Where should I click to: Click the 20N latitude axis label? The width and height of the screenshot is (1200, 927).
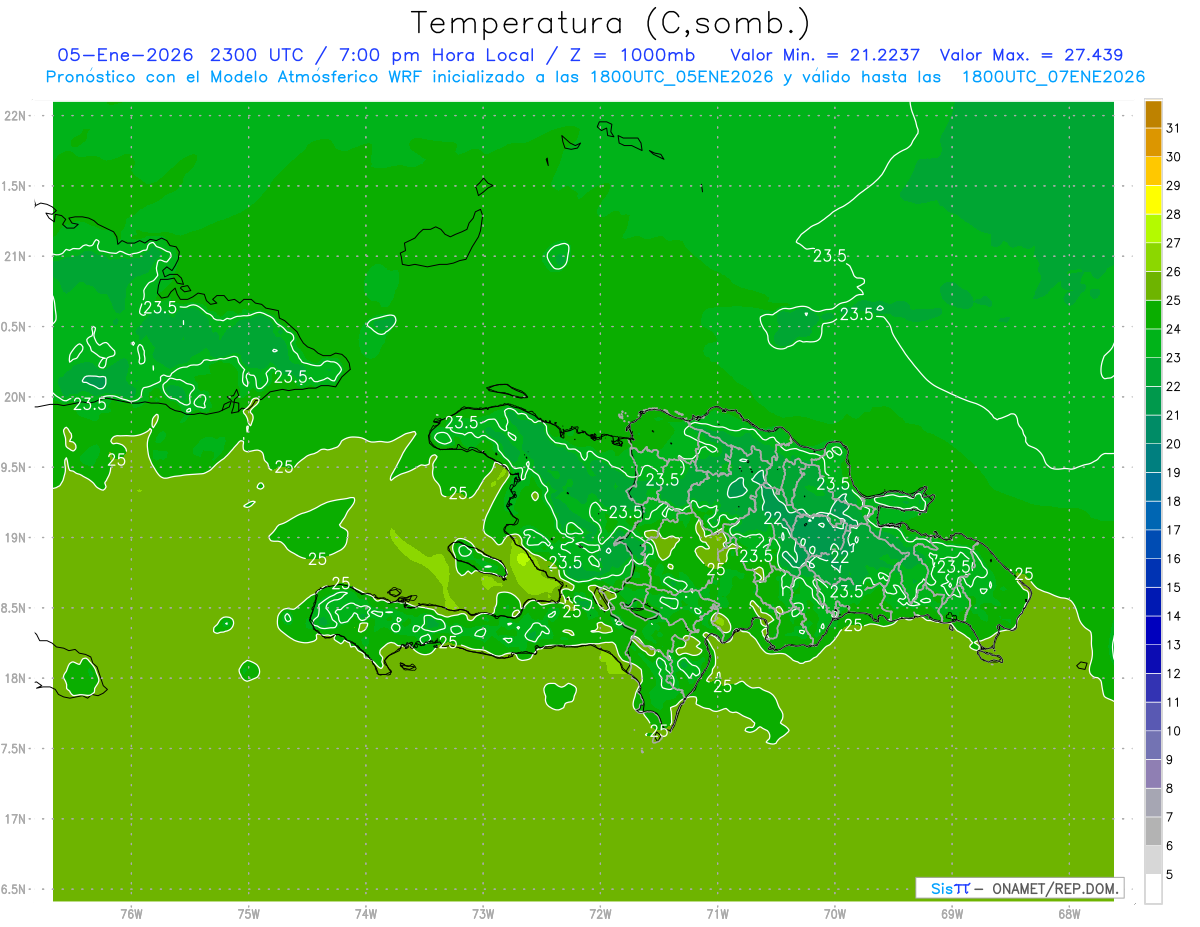15,398
